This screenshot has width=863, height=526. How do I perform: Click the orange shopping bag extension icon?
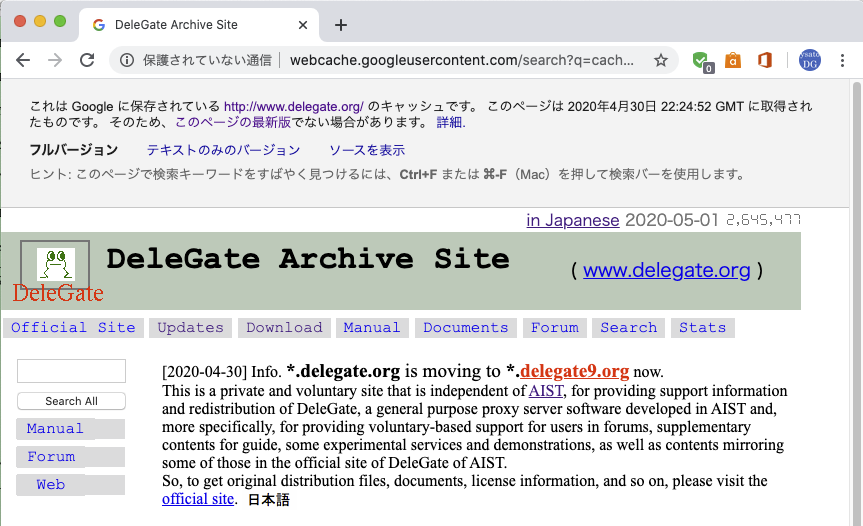tap(733, 60)
